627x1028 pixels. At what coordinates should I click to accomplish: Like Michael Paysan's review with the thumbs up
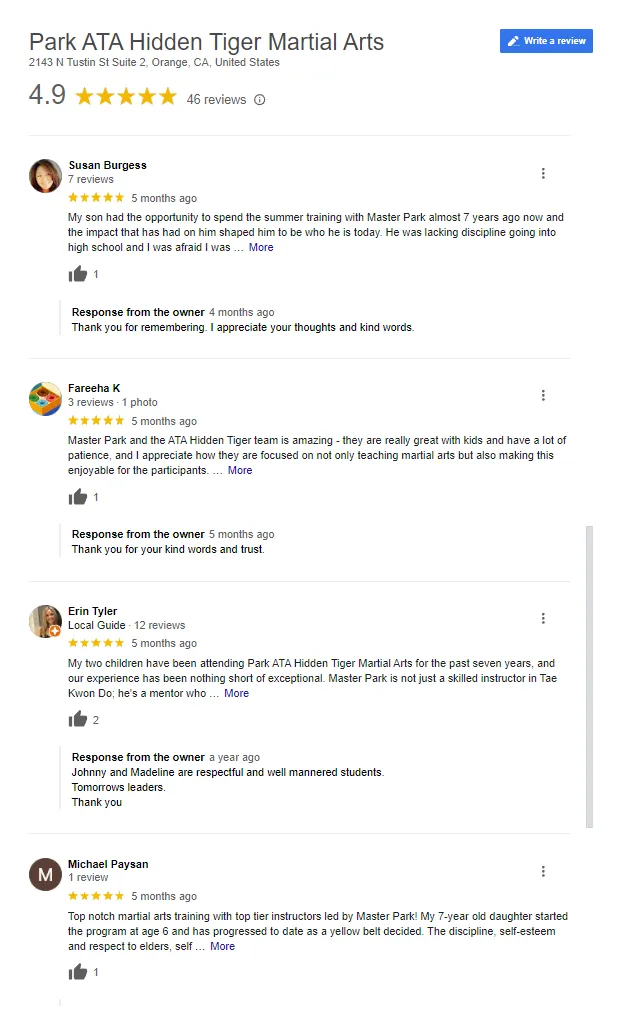(77, 972)
